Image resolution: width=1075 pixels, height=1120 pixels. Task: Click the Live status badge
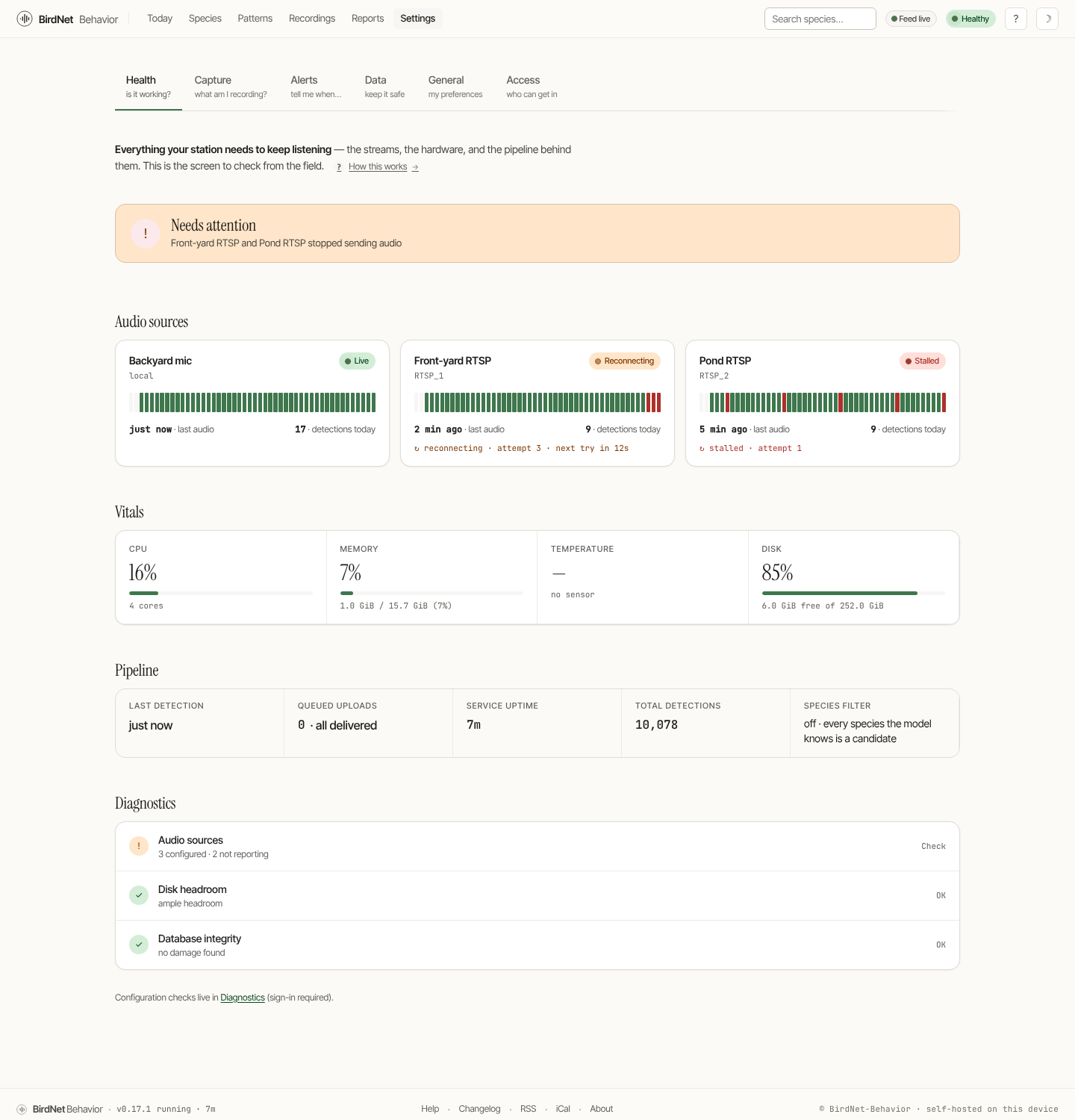coord(357,361)
